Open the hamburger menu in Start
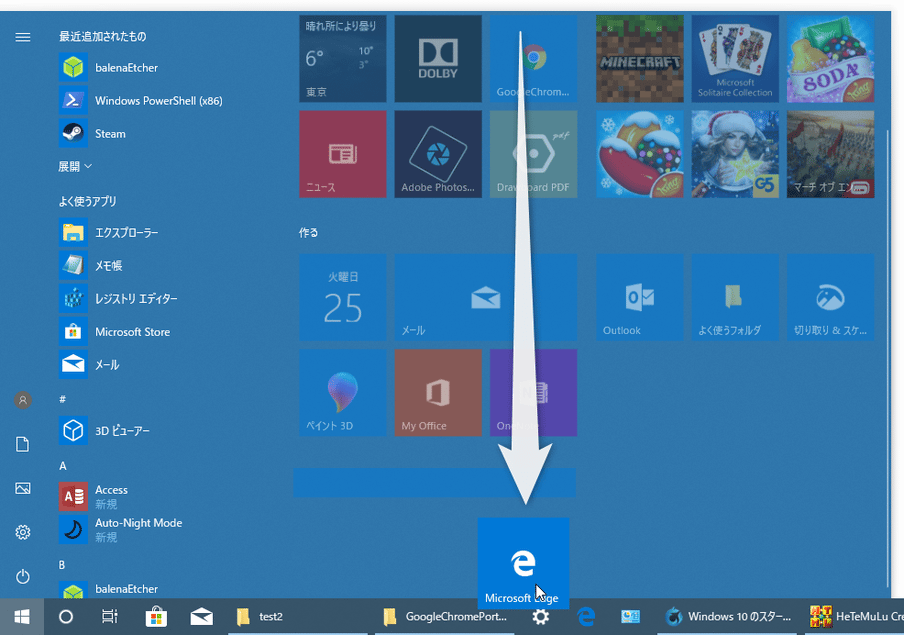Image resolution: width=904 pixels, height=635 pixels. (x=22, y=37)
